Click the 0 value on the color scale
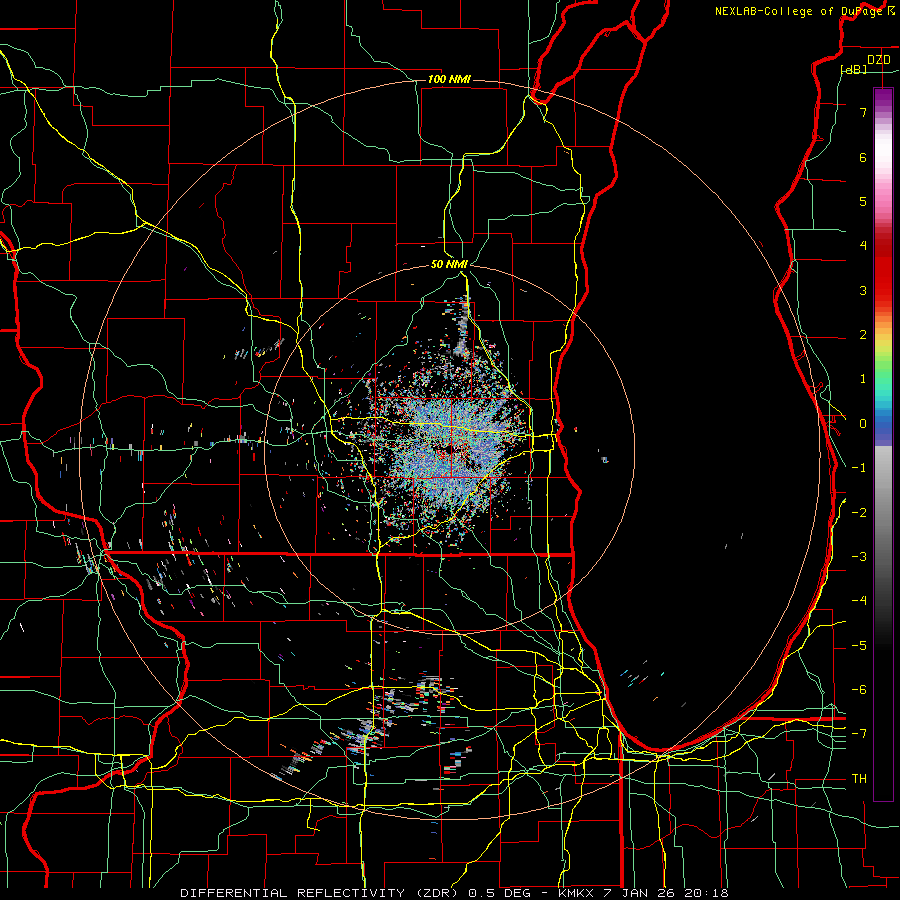 click(x=863, y=424)
